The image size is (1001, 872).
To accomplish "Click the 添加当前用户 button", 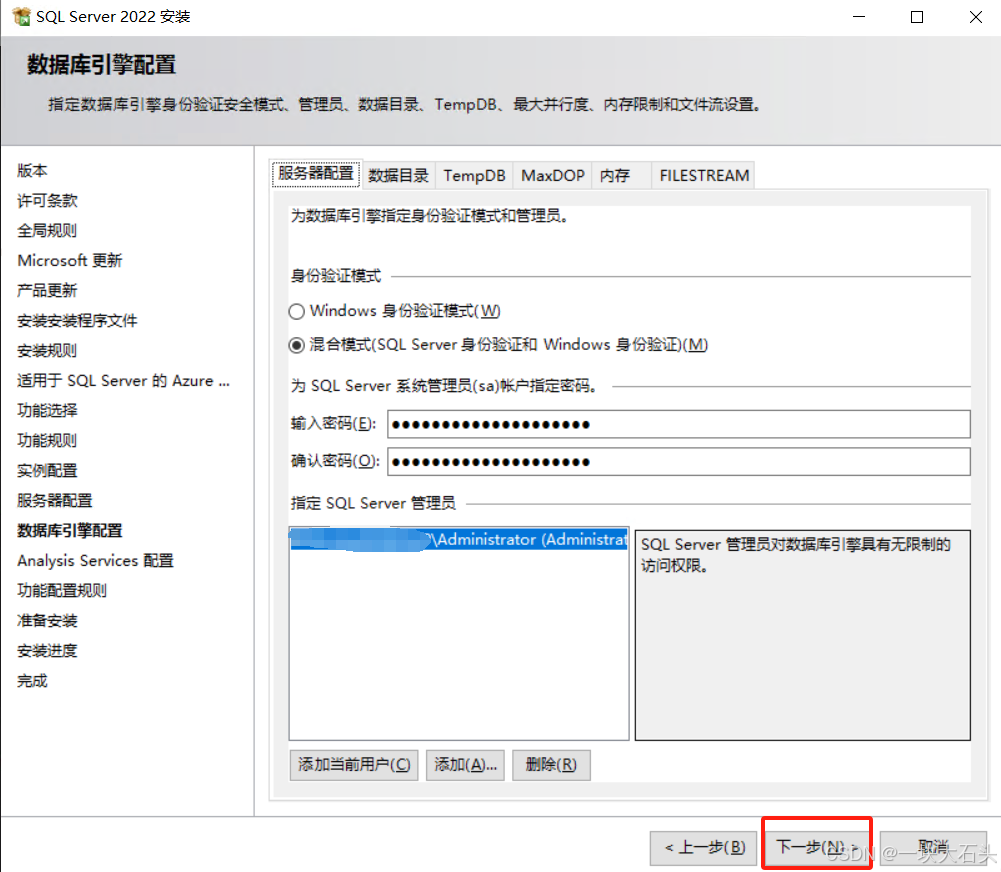I will [354, 765].
